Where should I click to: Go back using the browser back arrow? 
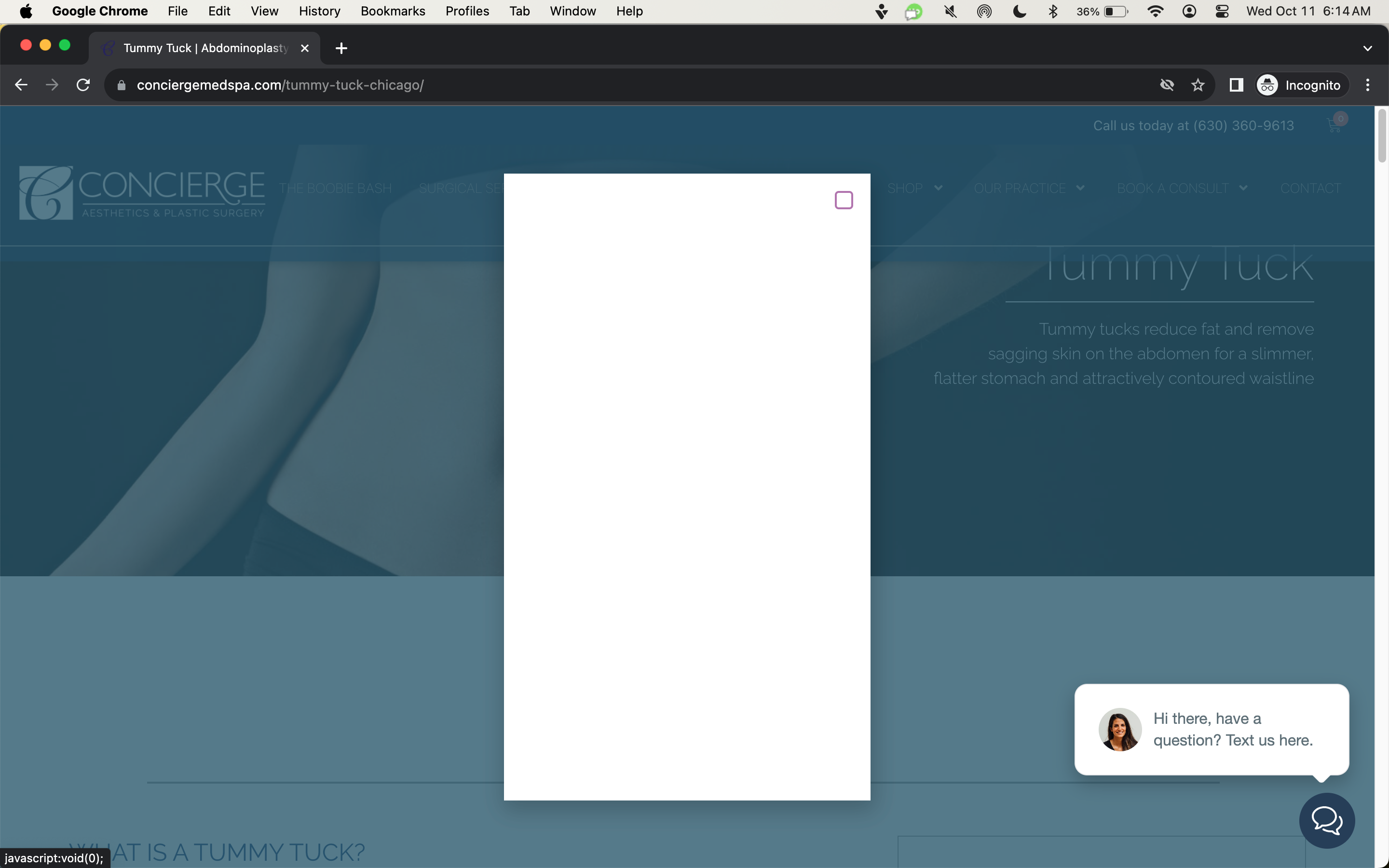(x=21, y=85)
